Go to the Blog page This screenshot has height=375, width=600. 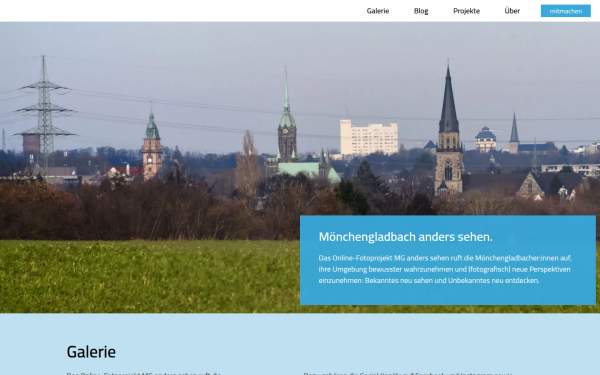pyautogui.click(x=421, y=11)
